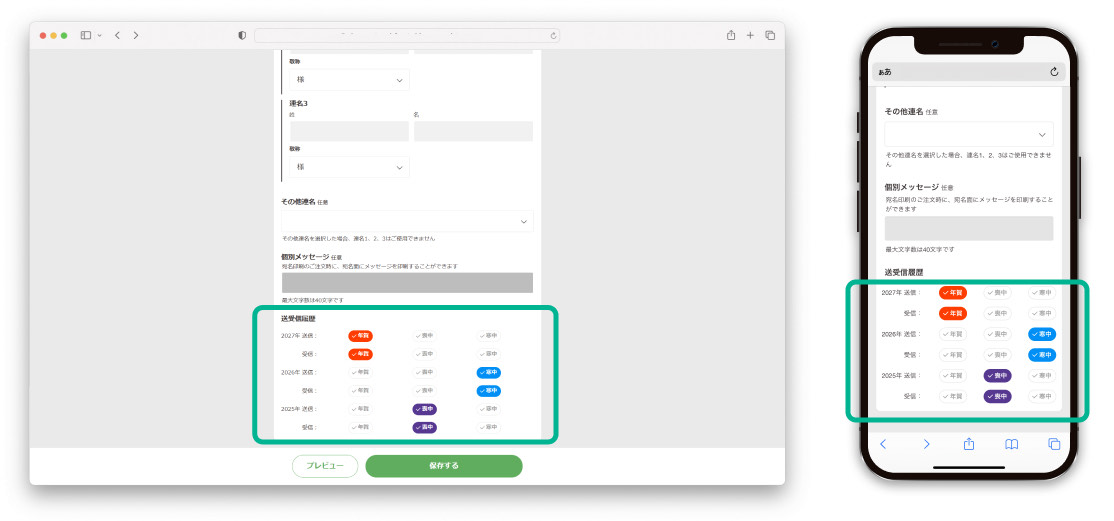Click the desktop 送受信履歴 heading
Image resolution: width=1114 pixels, height=521 pixels.
[298, 319]
